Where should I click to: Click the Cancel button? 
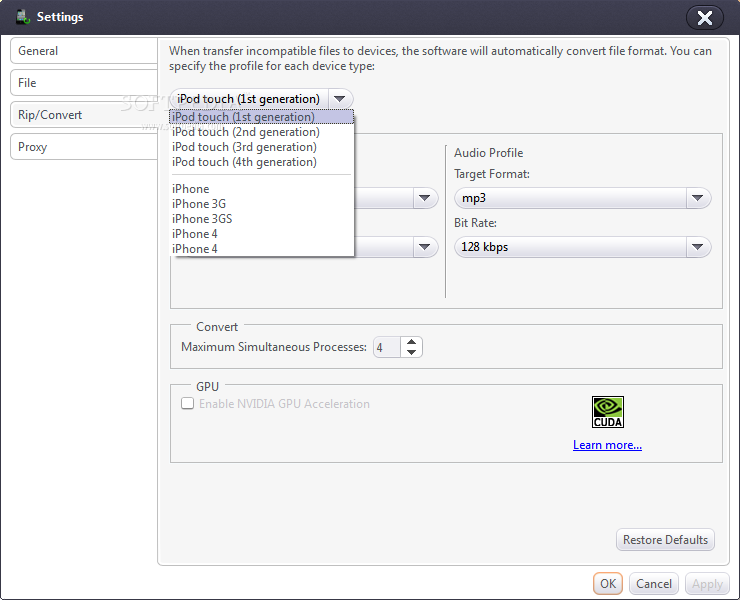click(x=654, y=584)
